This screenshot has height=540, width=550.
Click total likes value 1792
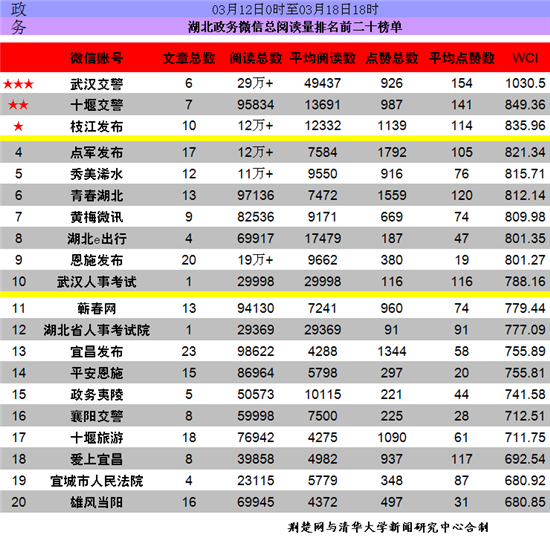[x=392, y=152]
